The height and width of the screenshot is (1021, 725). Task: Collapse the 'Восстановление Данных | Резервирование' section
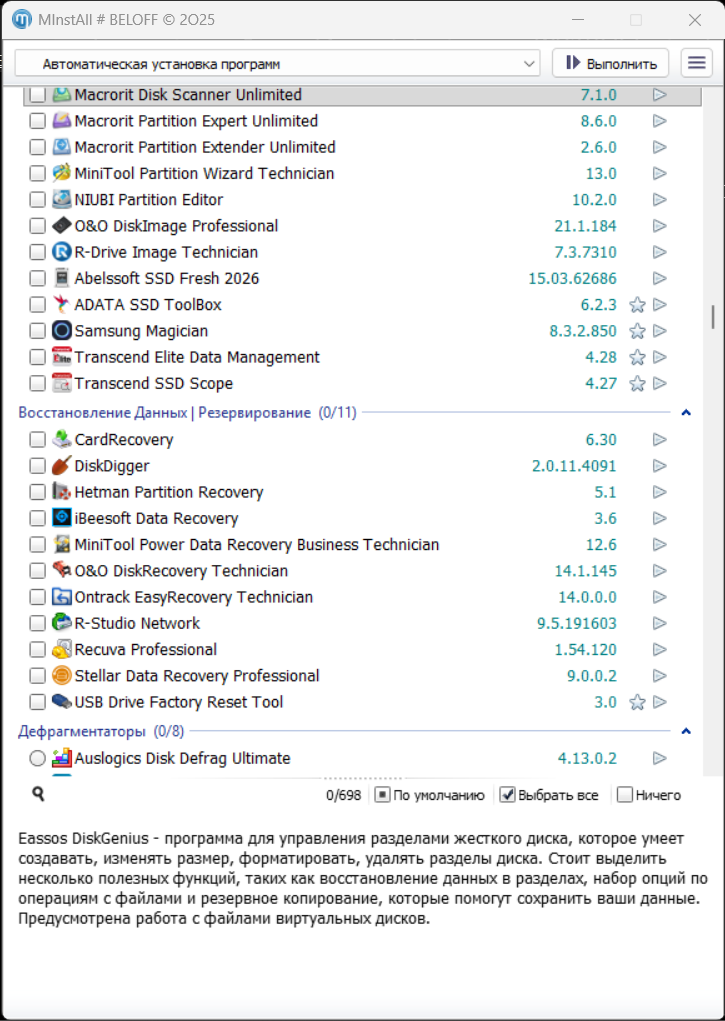(x=686, y=412)
